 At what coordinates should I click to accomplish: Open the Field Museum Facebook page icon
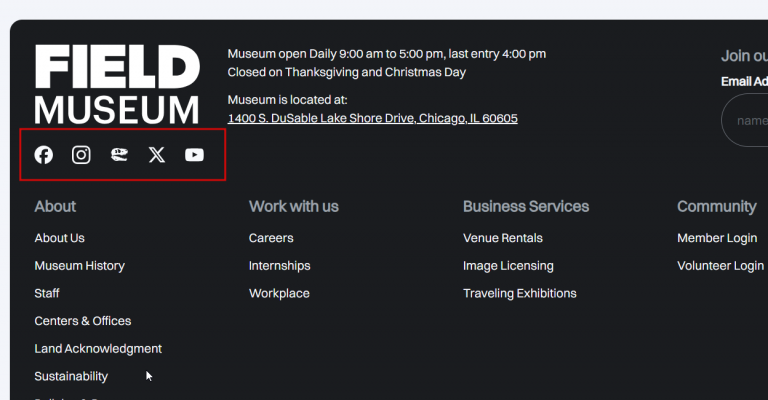coord(44,155)
